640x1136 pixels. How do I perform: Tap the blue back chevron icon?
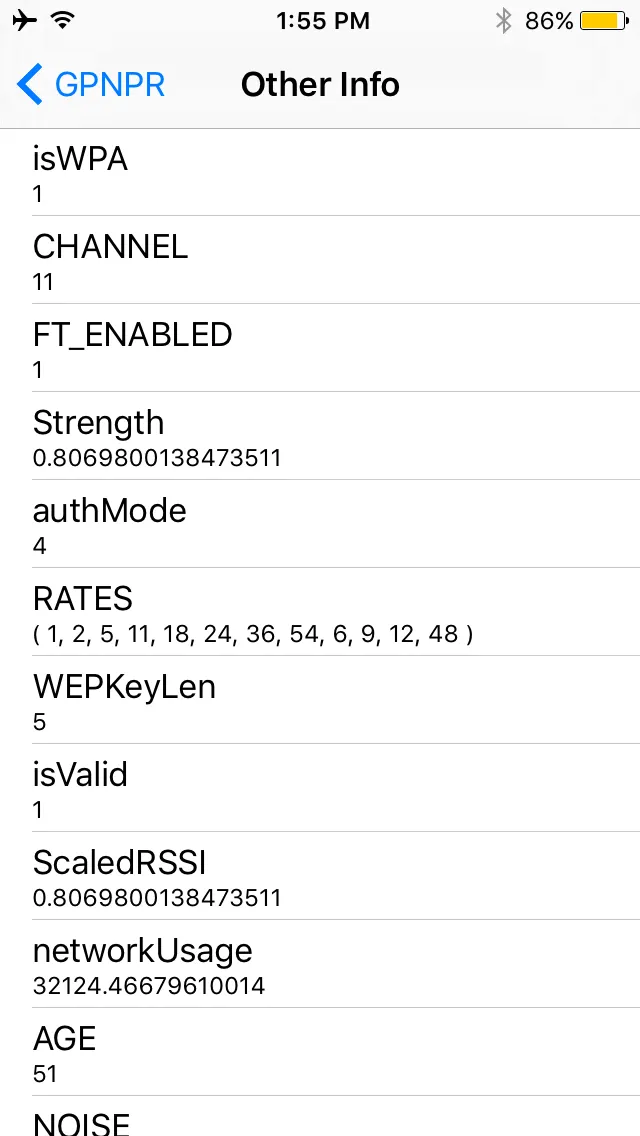pyautogui.click(x=30, y=85)
